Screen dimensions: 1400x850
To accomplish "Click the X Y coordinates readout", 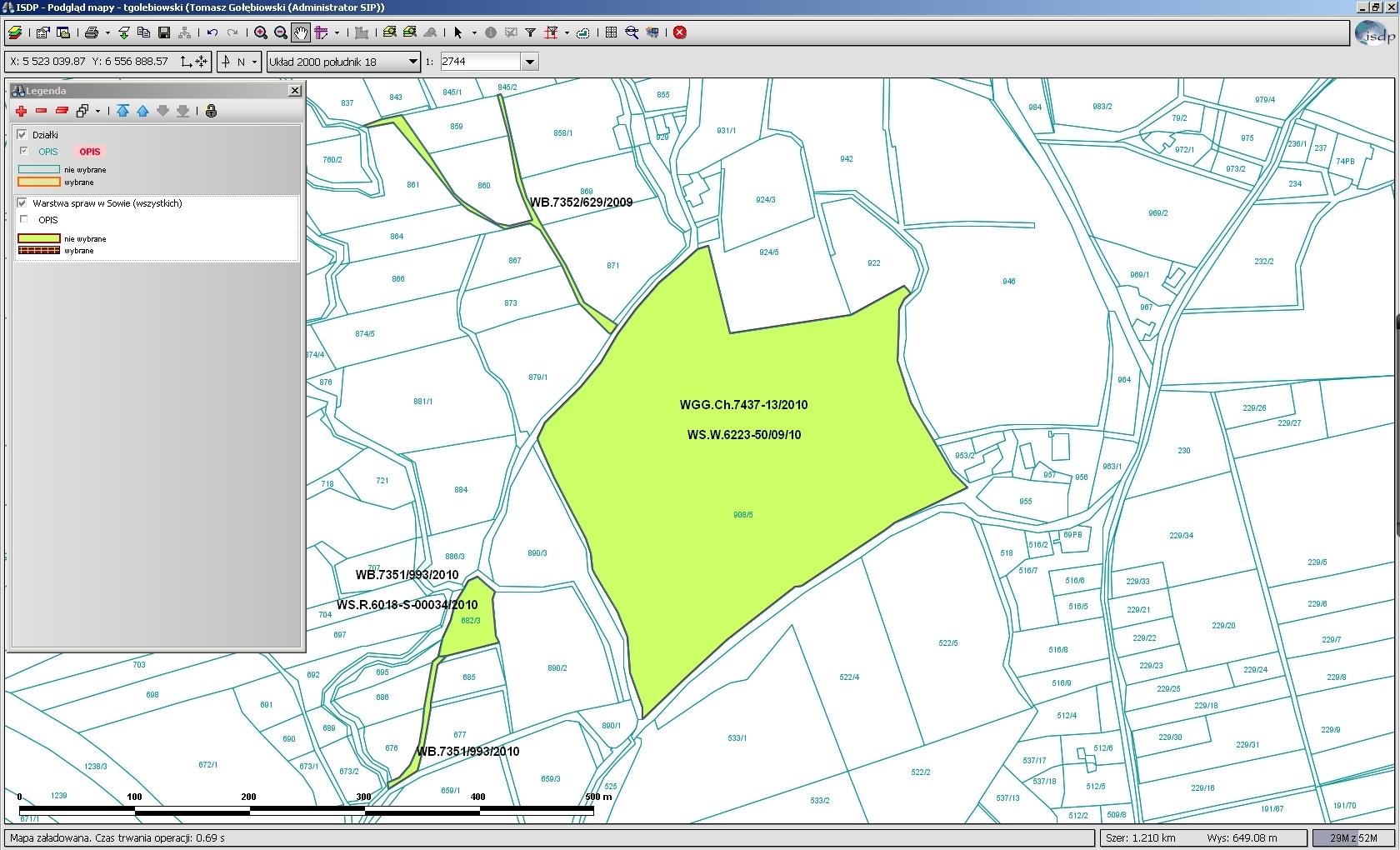I will [89, 62].
